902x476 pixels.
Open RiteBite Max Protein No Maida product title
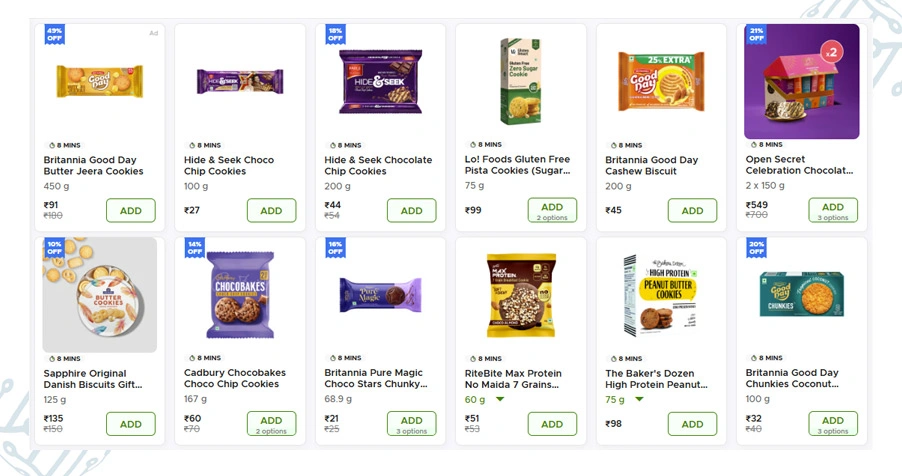[513, 379]
